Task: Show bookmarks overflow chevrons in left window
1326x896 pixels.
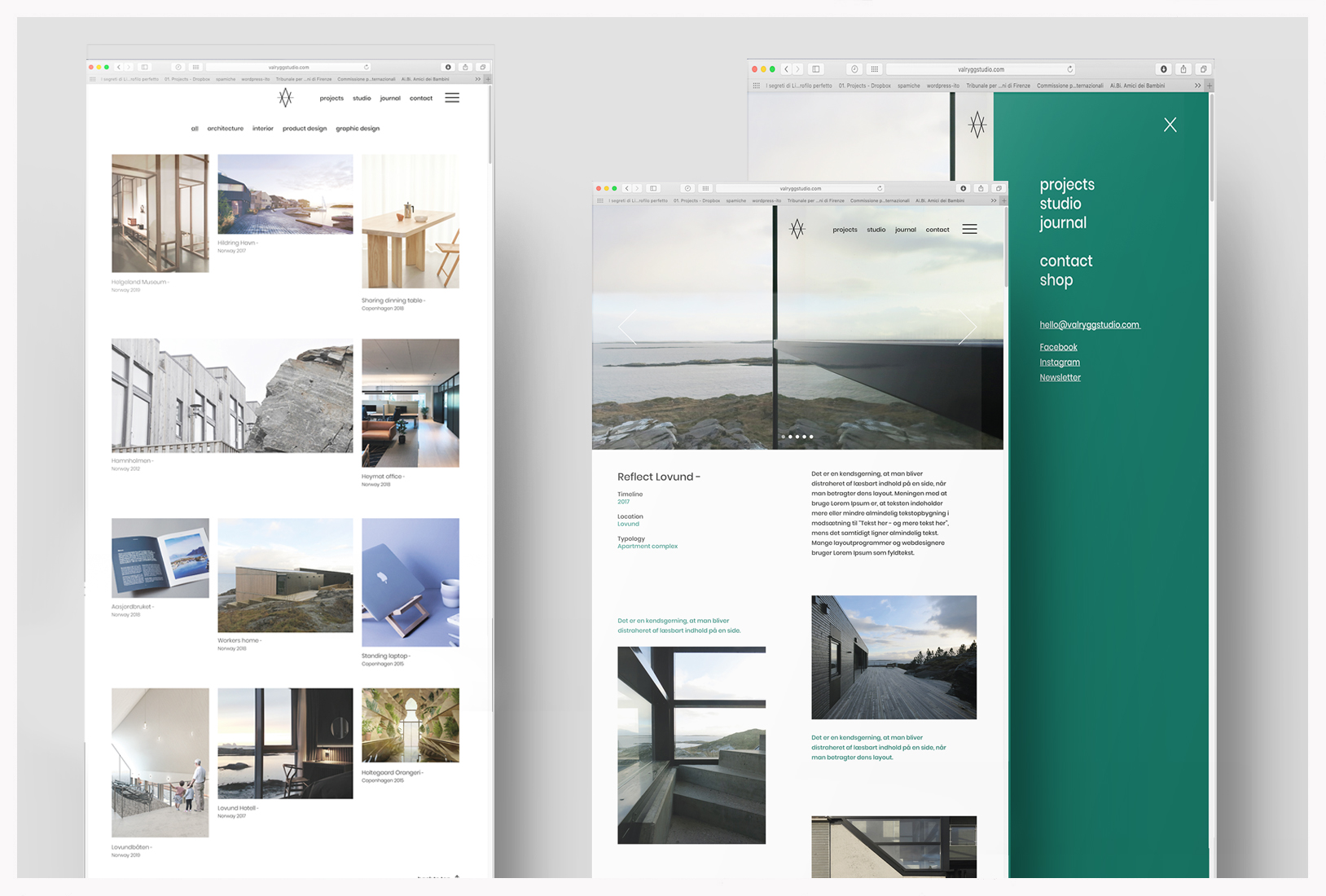Action: [x=477, y=79]
